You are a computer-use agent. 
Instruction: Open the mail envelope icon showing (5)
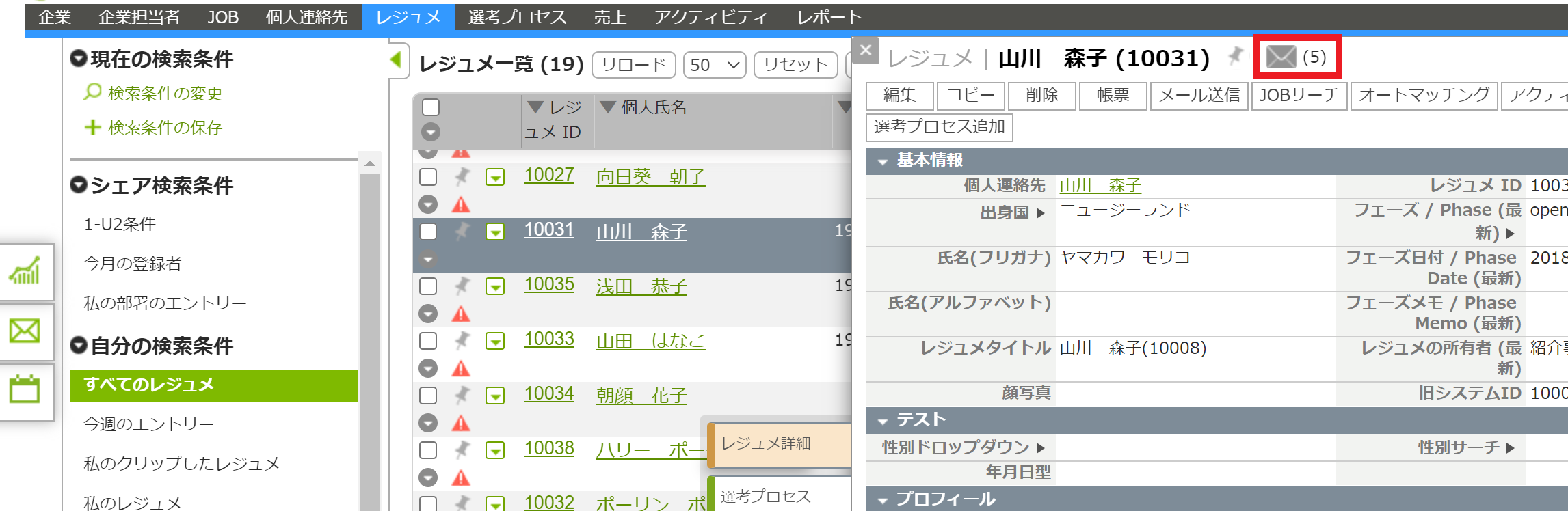[x=1281, y=57]
